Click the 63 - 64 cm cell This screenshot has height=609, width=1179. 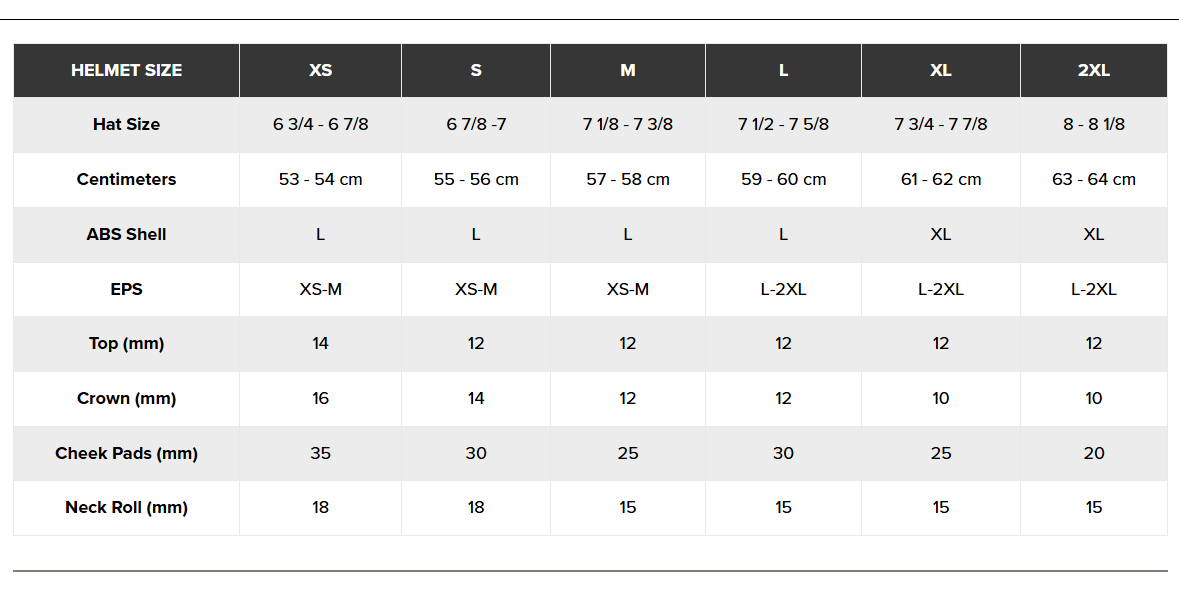point(1093,180)
